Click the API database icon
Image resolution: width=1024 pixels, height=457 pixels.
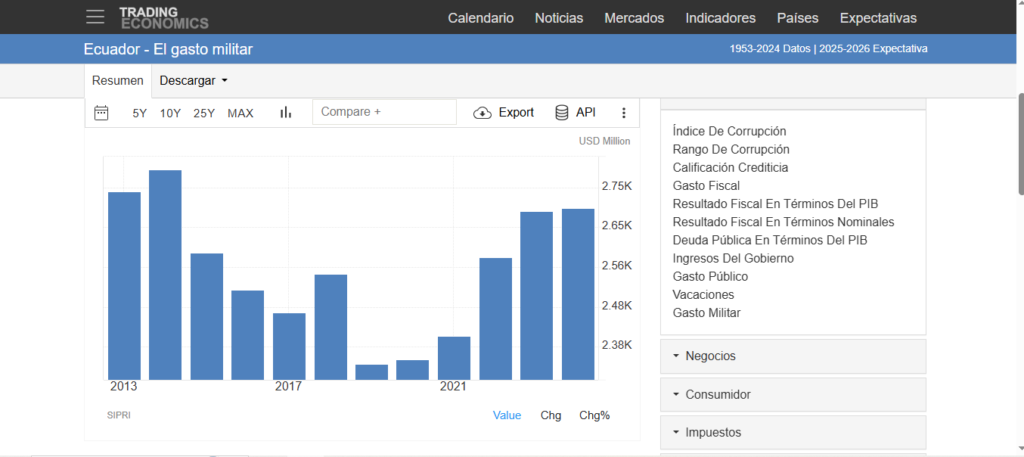(x=562, y=113)
